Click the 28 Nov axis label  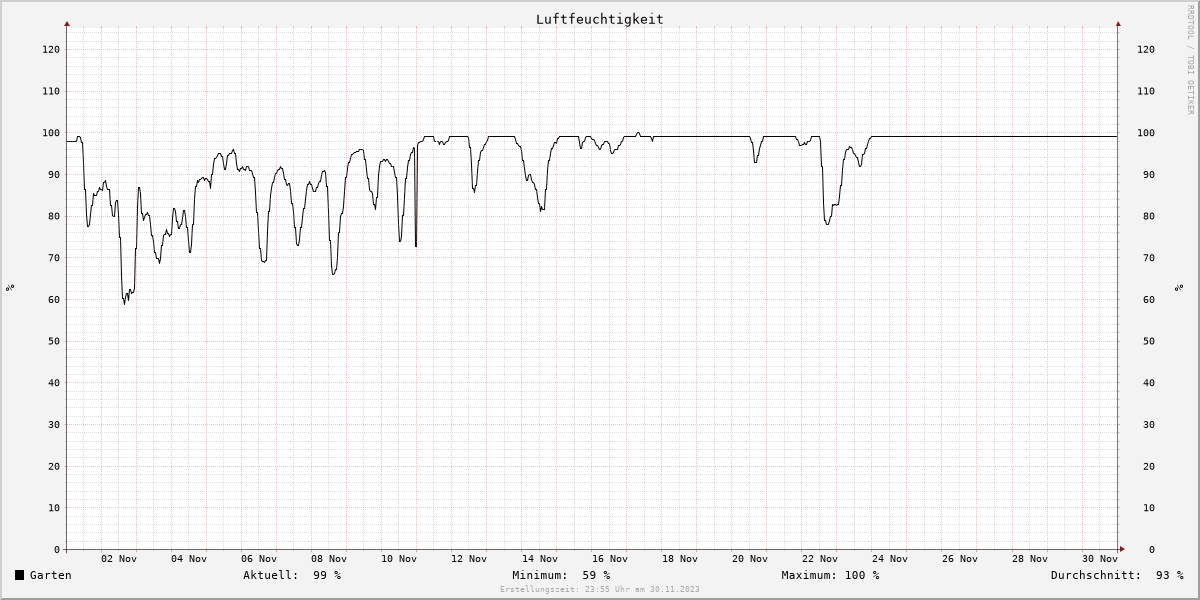[1030, 559]
